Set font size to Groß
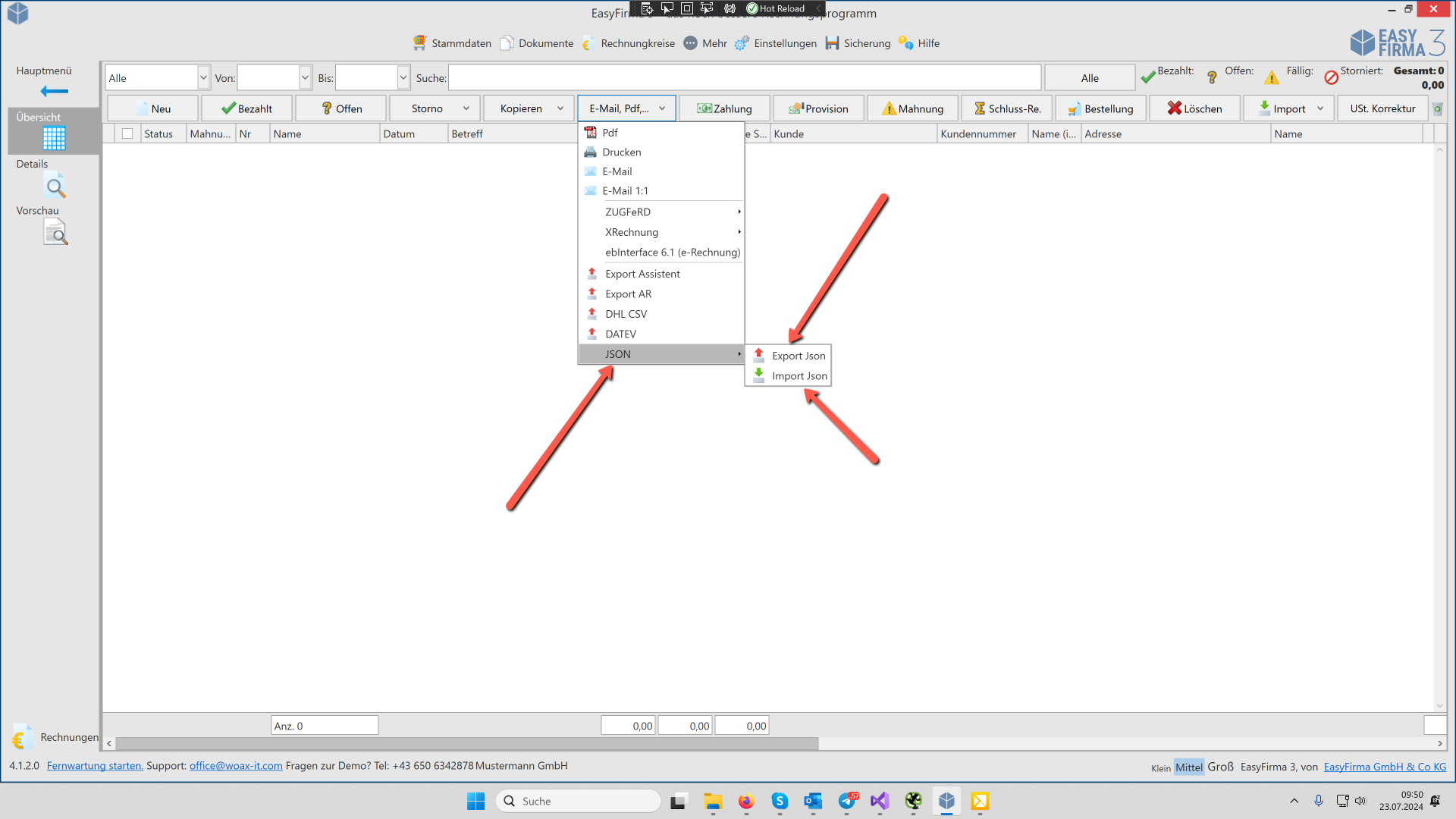The image size is (1456, 819). click(x=1220, y=767)
